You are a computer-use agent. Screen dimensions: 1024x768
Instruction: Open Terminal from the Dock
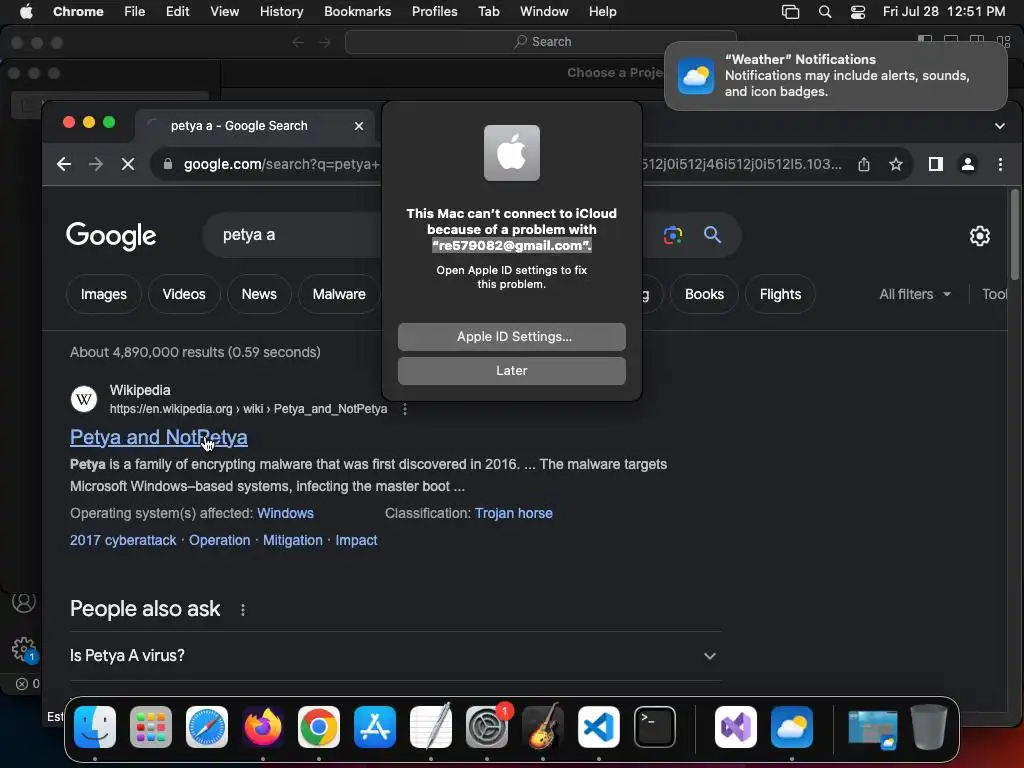click(655, 727)
